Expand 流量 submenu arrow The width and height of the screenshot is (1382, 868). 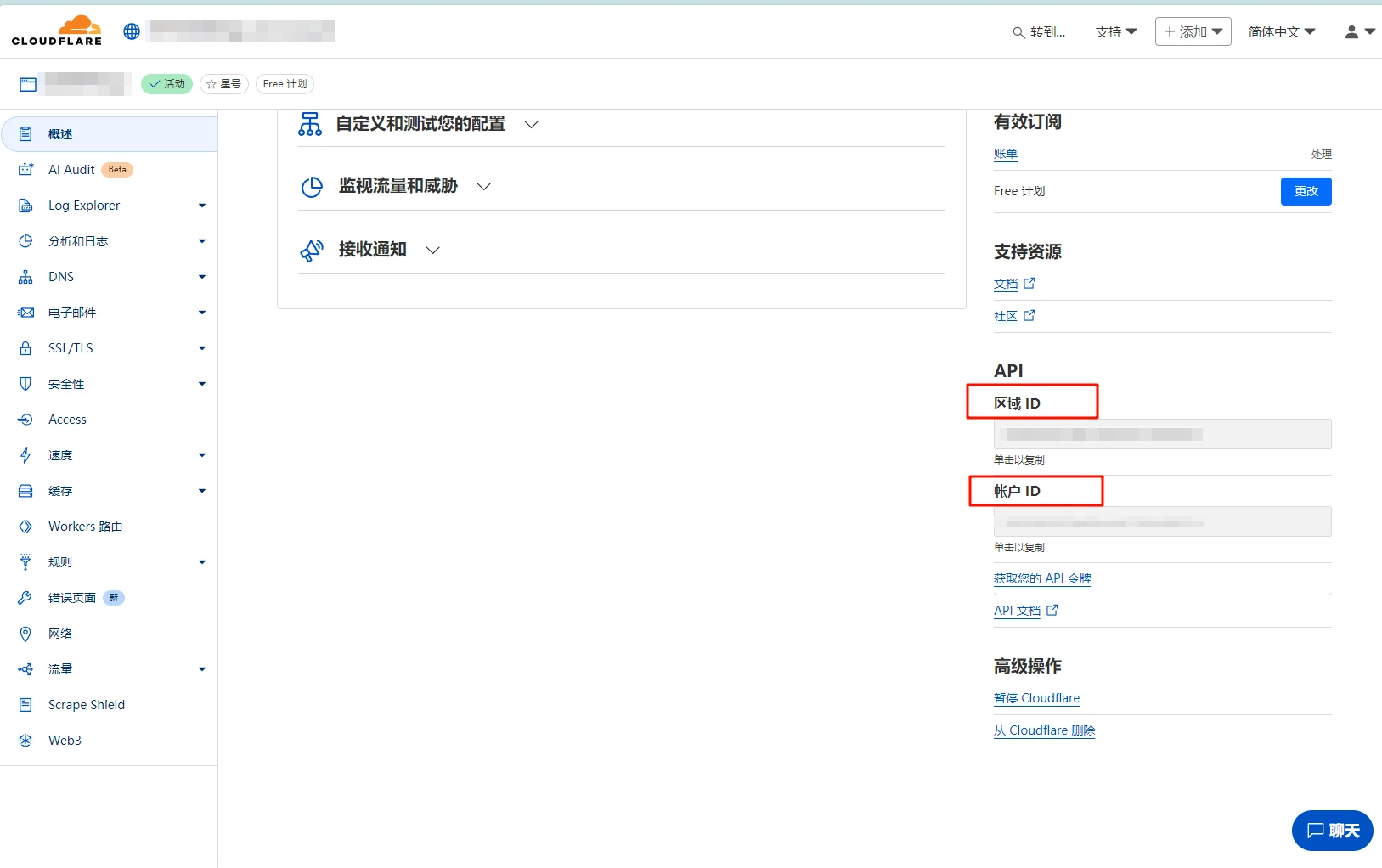point(202,669)
